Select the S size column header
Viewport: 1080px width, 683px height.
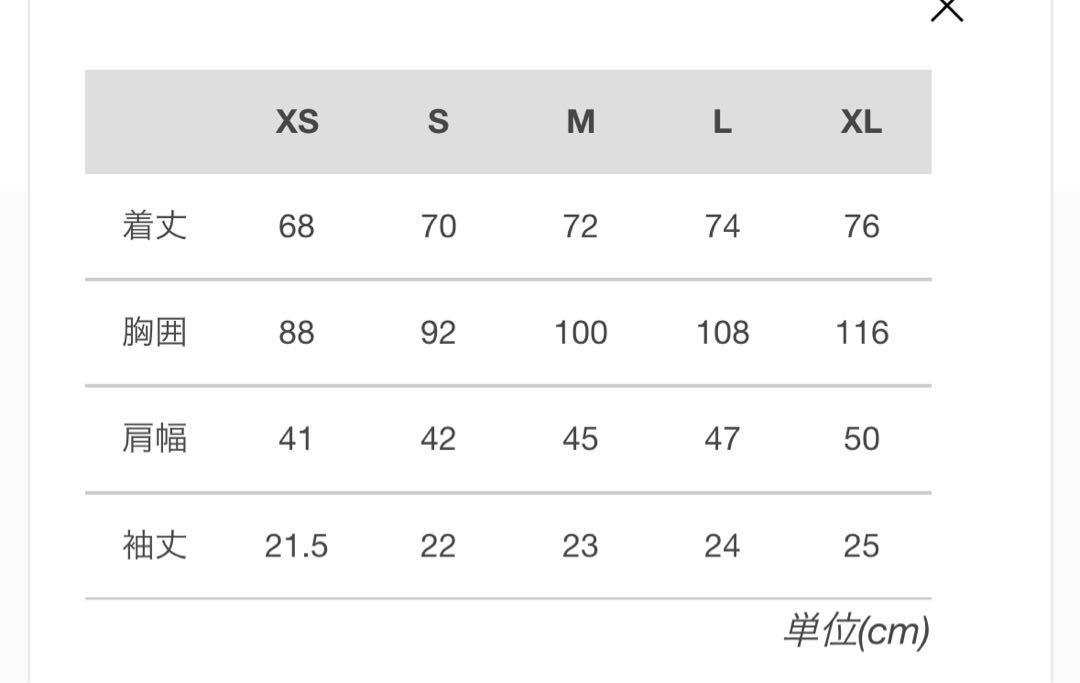click(438, 122)
